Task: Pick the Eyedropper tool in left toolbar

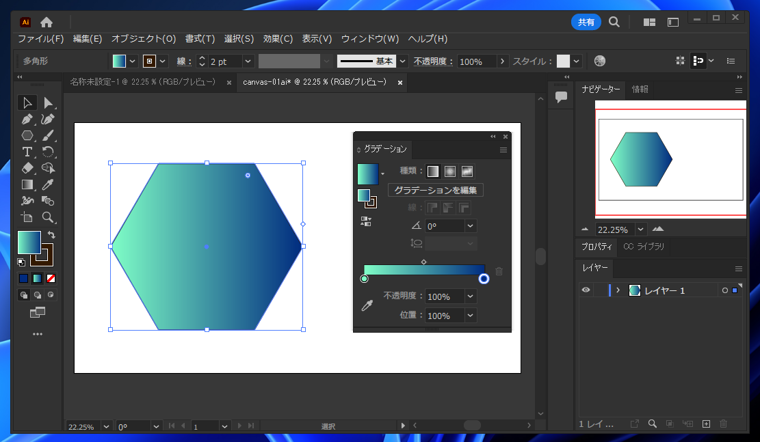Action: 47,184
